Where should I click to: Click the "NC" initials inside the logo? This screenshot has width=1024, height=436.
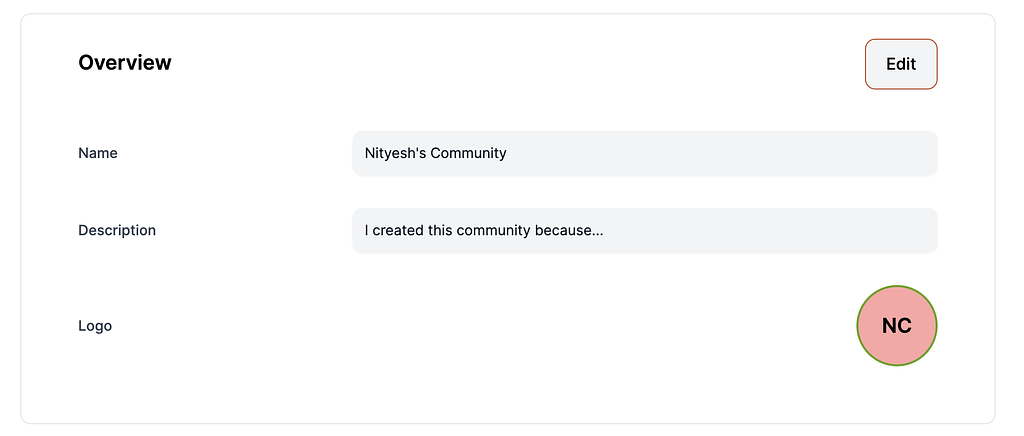pyautogui.click(x=897, y=326)
